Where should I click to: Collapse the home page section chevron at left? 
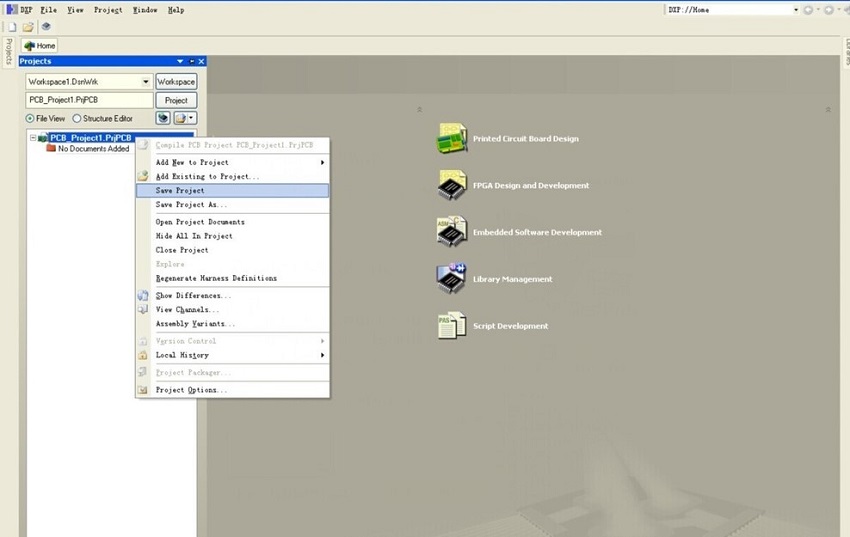click(419, 109)
